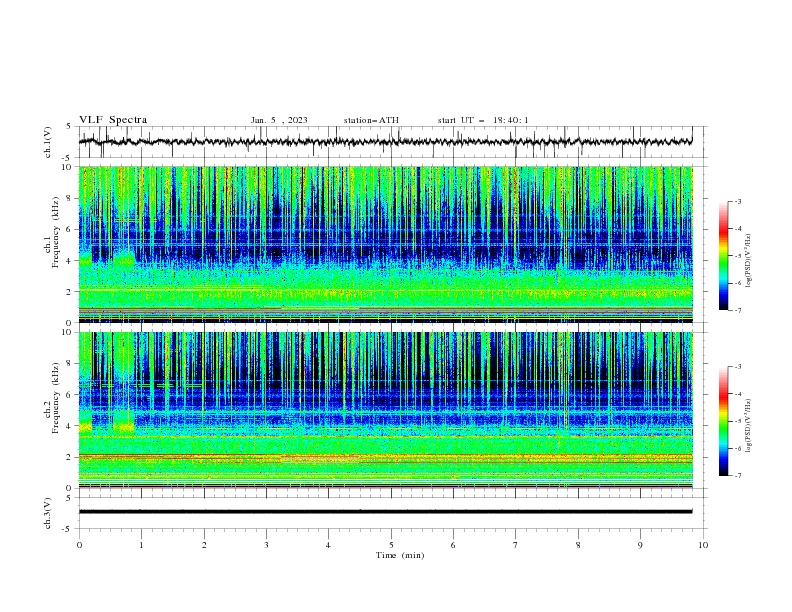Click the "start UT = 18:40: 1" text

483,120
